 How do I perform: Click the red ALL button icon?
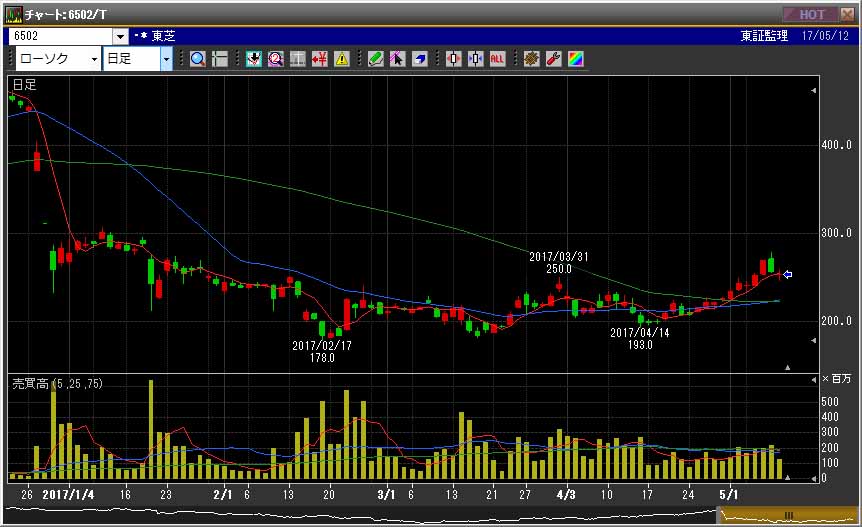pyautogui.click(x=497, y=59)
